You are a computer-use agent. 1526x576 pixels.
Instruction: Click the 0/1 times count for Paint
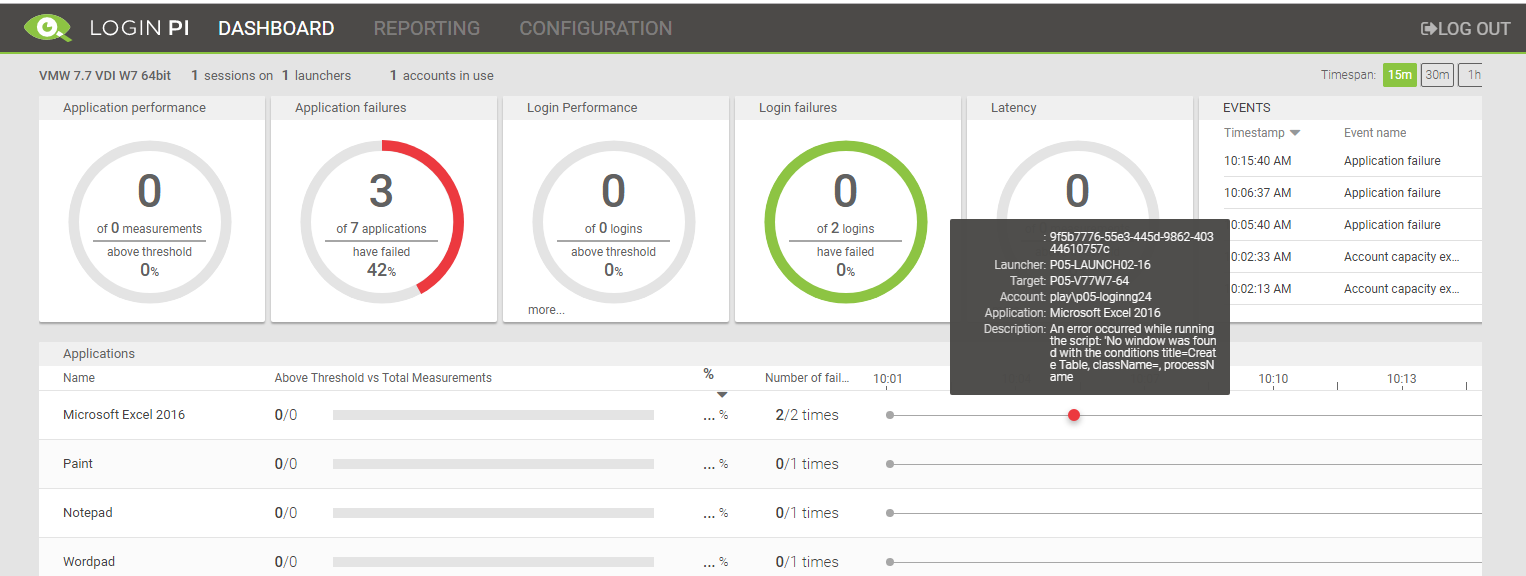807,464
